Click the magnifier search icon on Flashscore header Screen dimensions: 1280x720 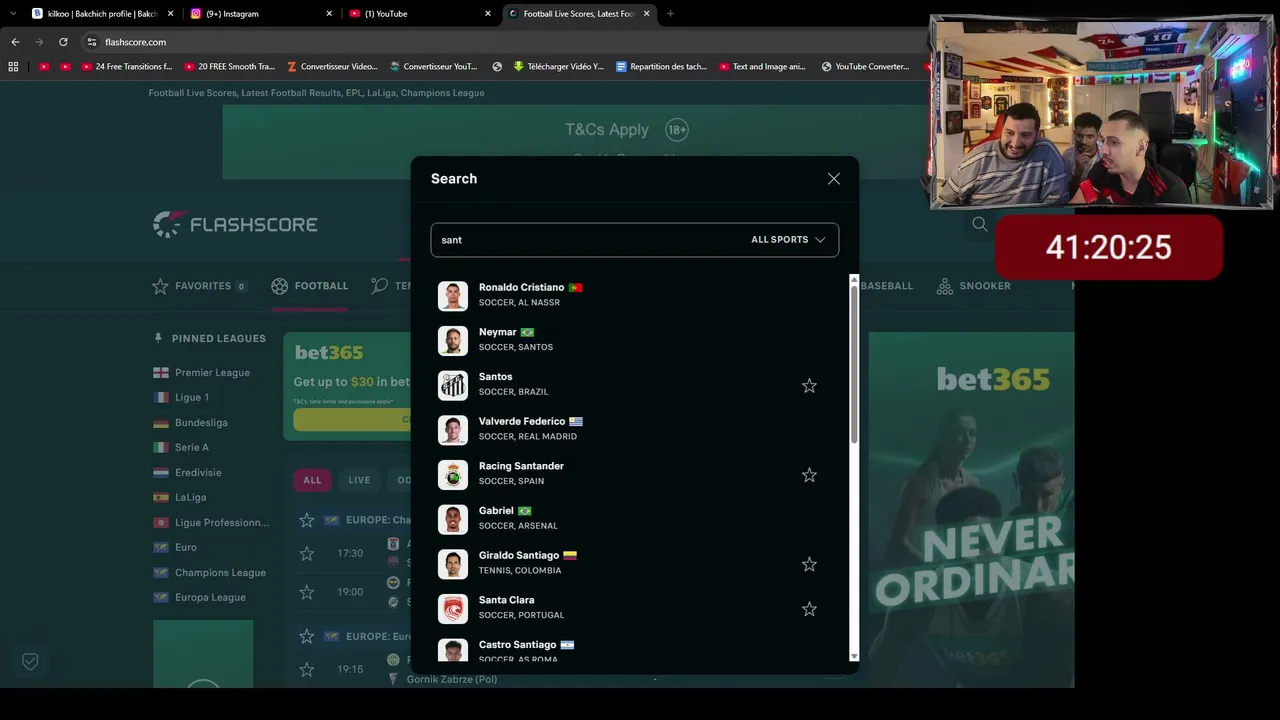click(x=980, y=225)
